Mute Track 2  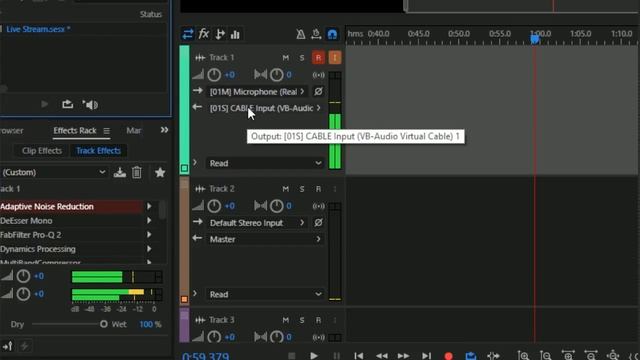click(x=285, y=189)
